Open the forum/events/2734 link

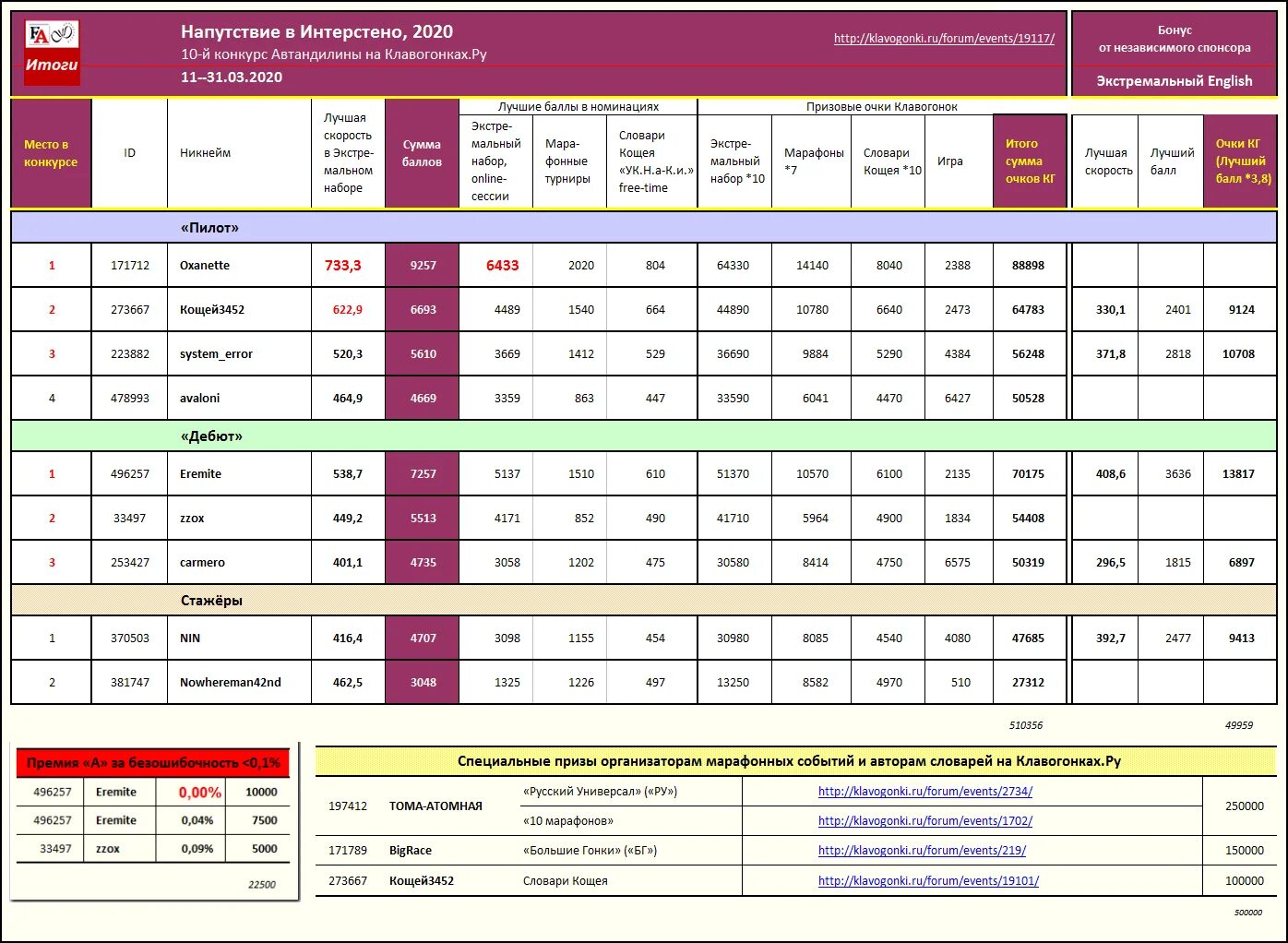[x=925, y=792]
